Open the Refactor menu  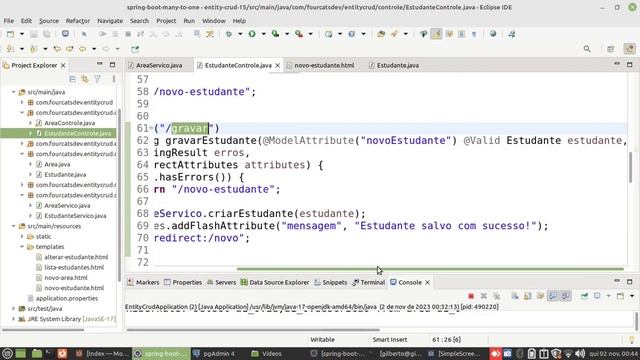point(78,21)
